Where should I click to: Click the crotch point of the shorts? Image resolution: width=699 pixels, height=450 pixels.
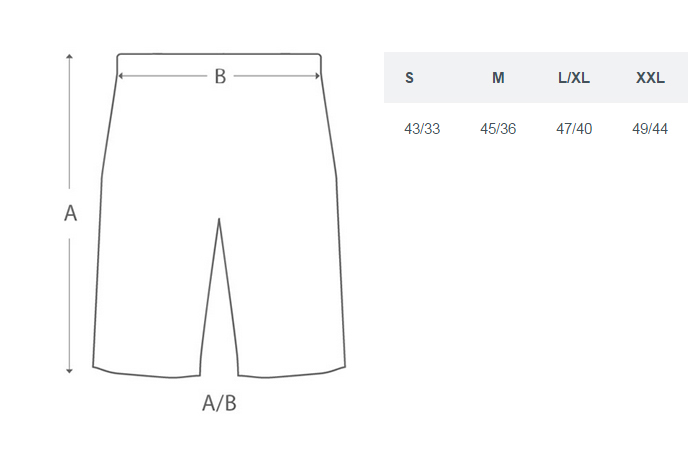tap(219, 219)
